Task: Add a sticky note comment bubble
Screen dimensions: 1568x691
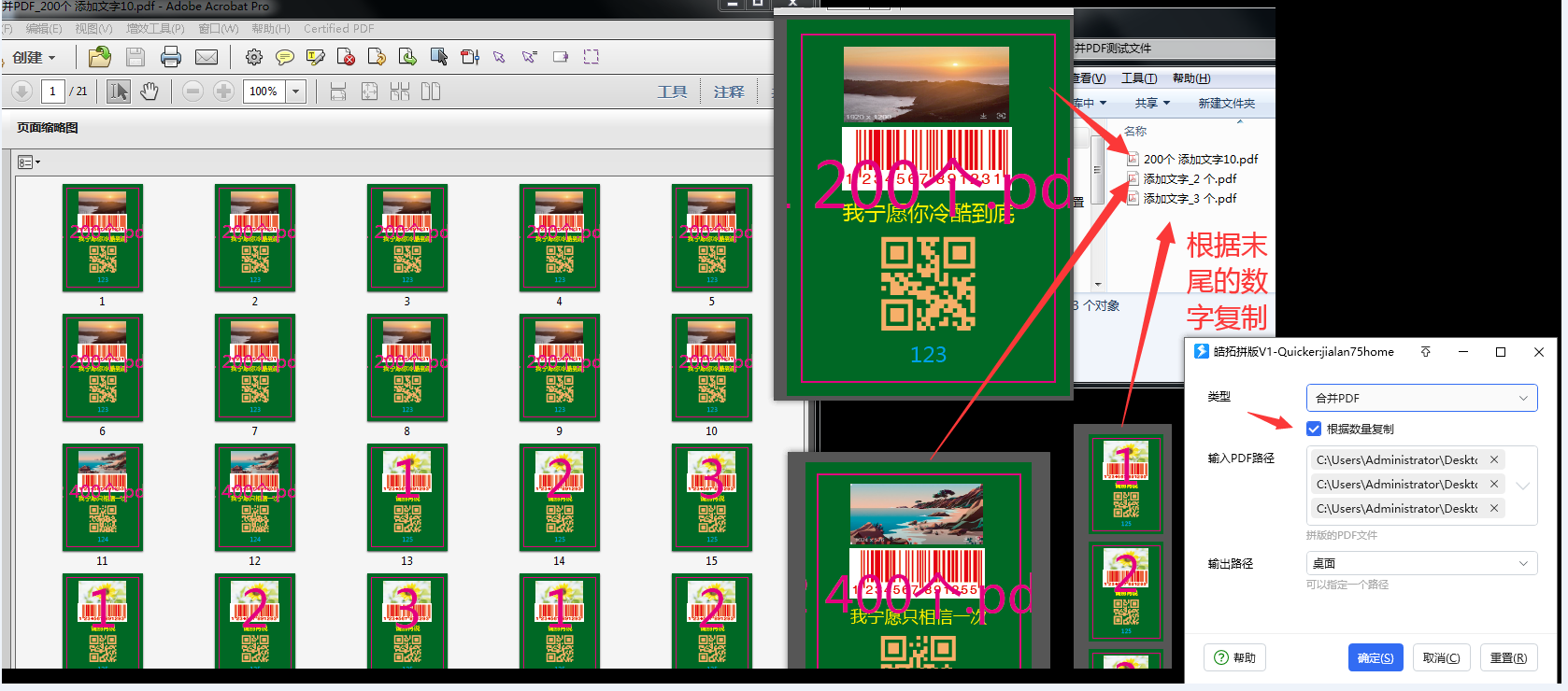Action: coord(285,57)
